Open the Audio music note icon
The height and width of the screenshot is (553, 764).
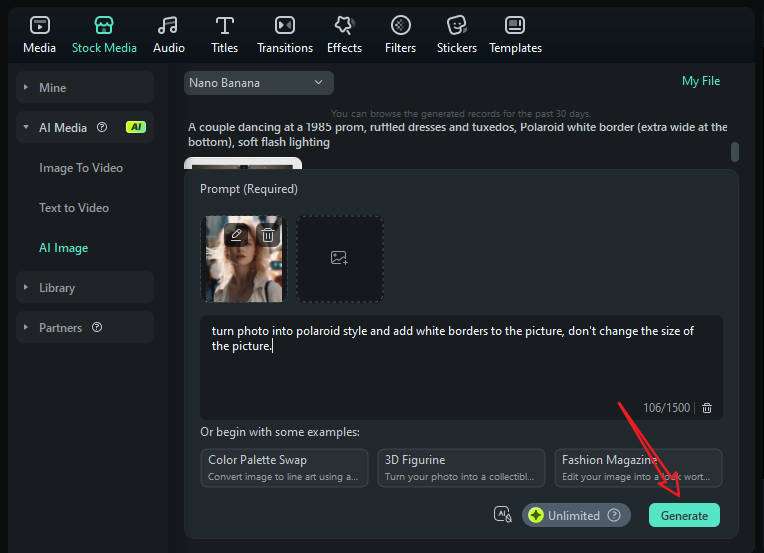tap(168, 25)
